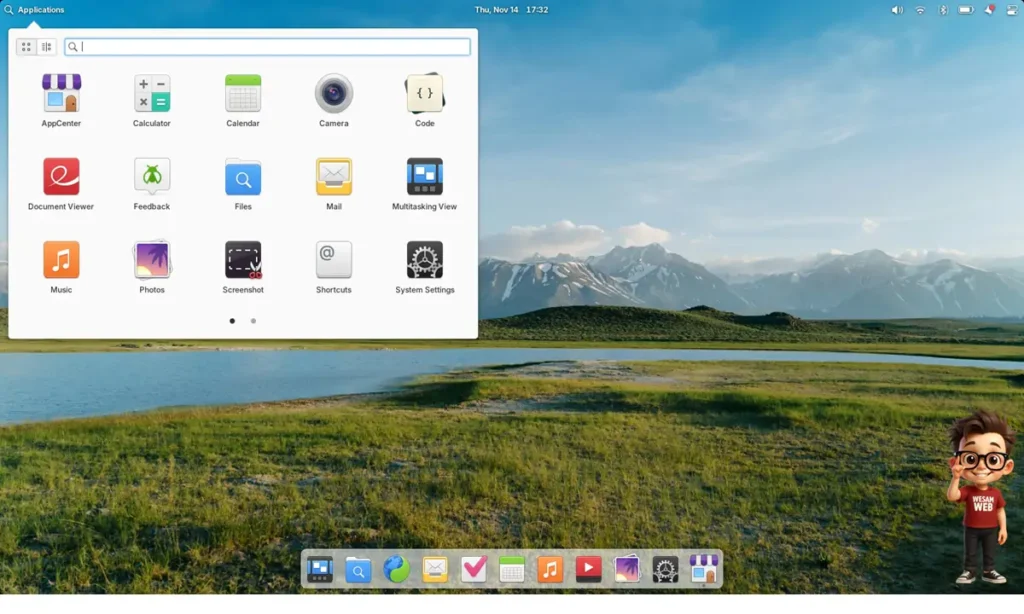The width and height of the screenshot is (1024, 614).
Task: Launch the Feedback app
Action: pos(152,177)
